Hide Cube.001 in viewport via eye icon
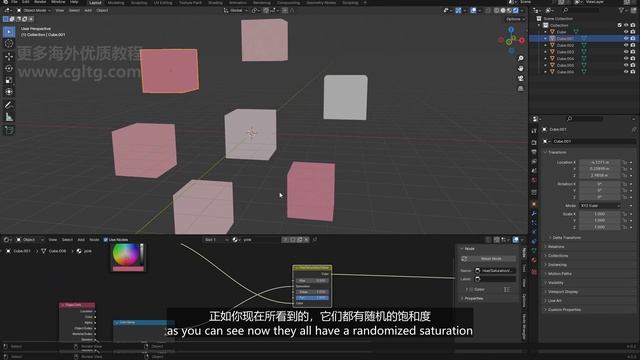The image size is (640, 360). coord(626,38)
